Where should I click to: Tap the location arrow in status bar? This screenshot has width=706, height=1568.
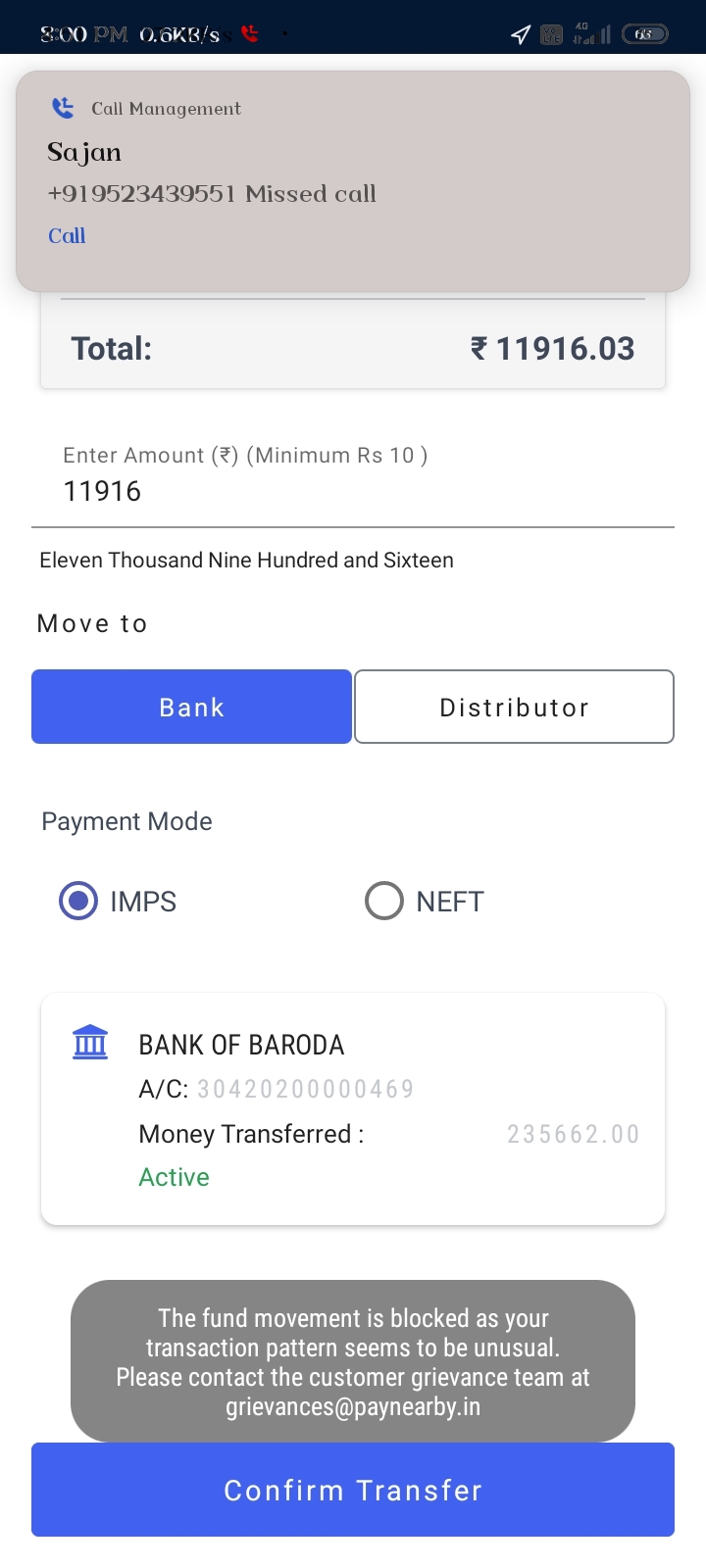click(x=521, y=35)
